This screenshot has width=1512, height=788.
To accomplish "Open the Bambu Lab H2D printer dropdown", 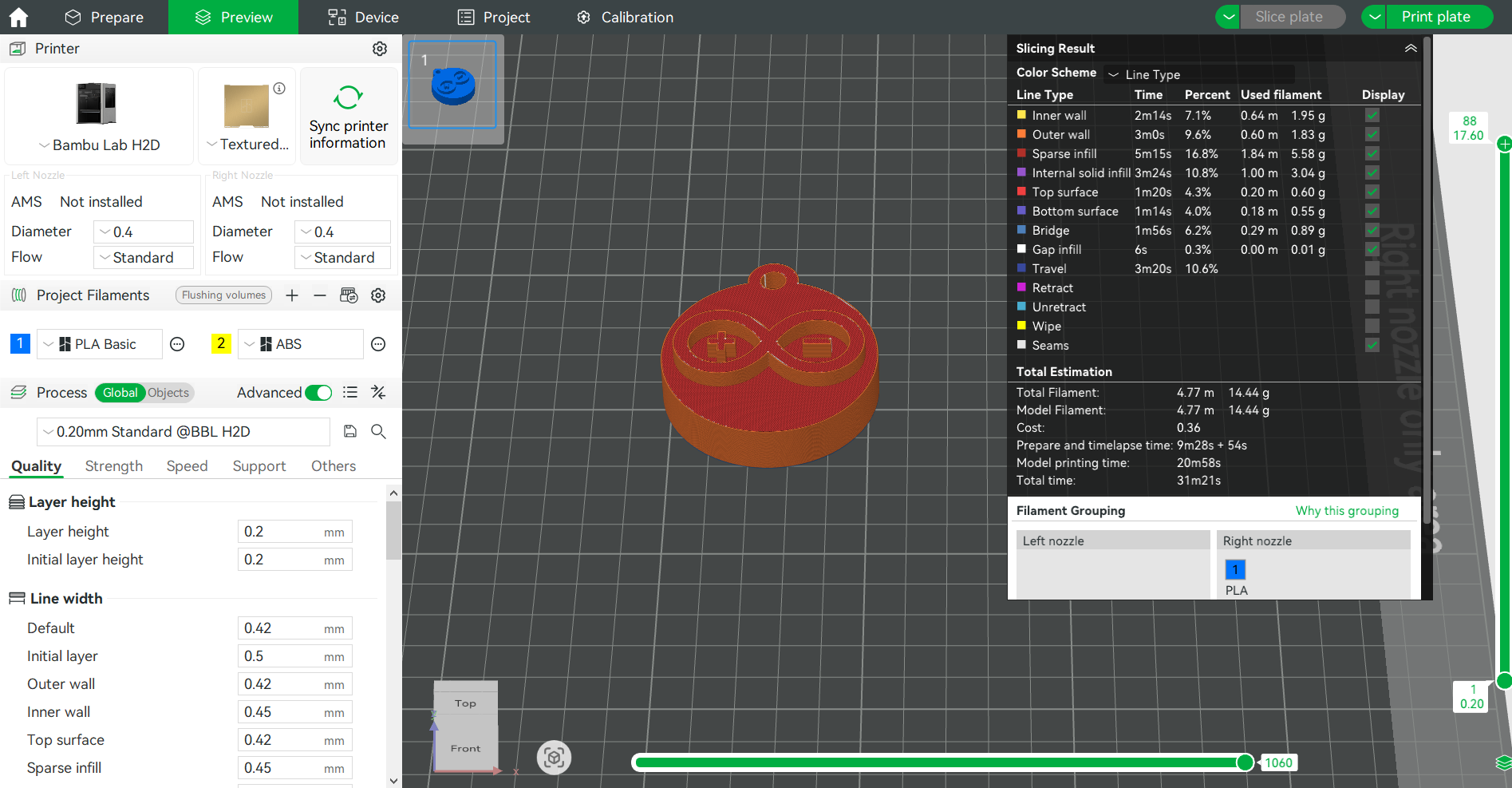I will pyautogui.click(x=100, y=145).
